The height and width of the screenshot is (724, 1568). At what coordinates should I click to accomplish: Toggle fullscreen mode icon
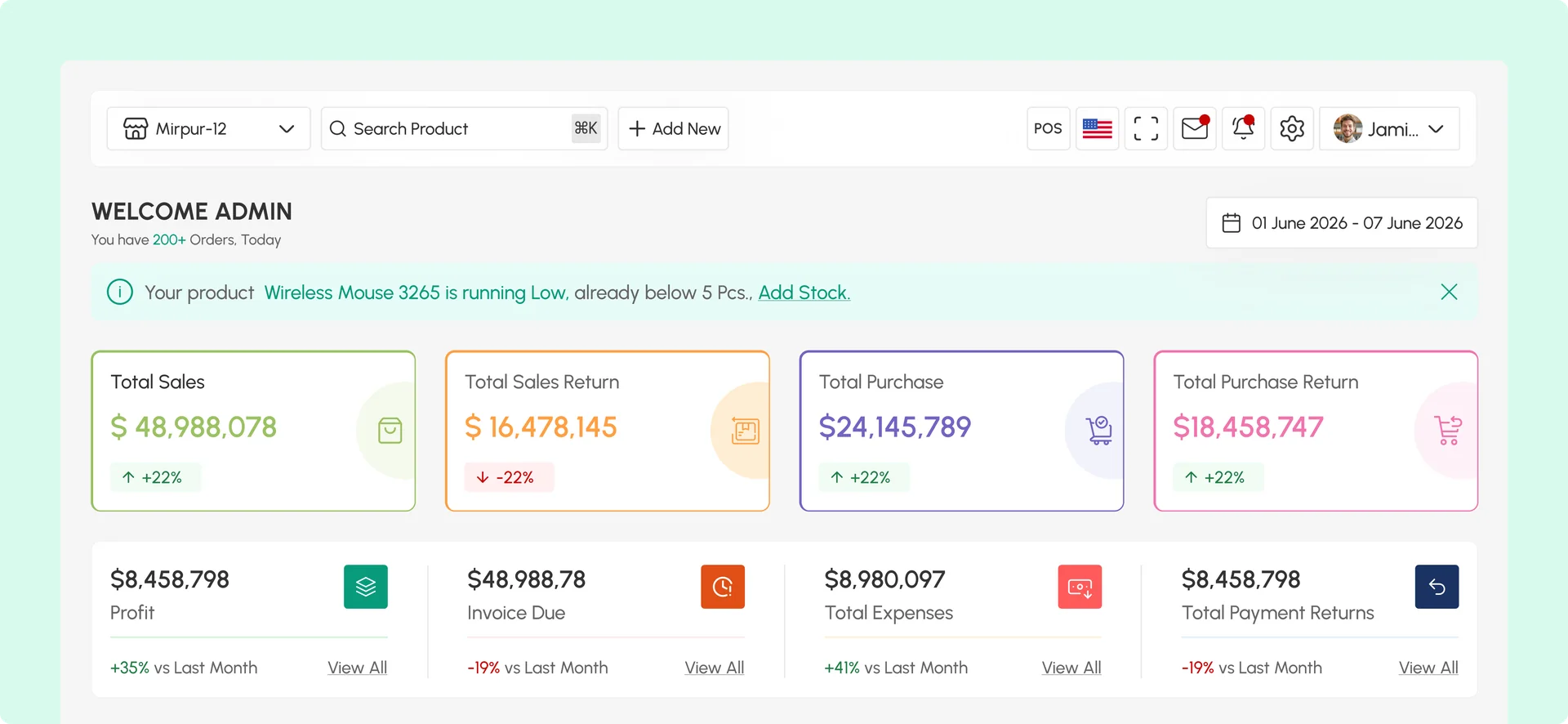pos(1146,128)
